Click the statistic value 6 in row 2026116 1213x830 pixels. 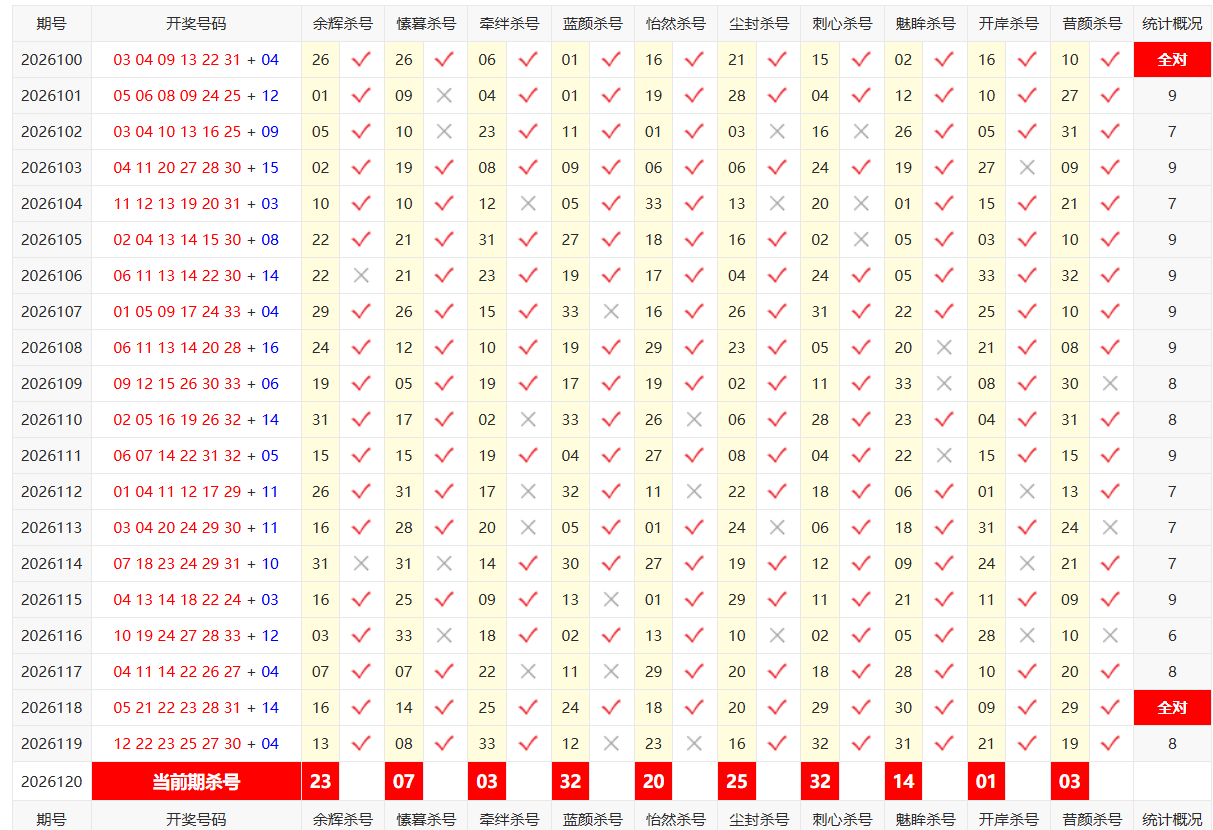[x=1172, y=636]
